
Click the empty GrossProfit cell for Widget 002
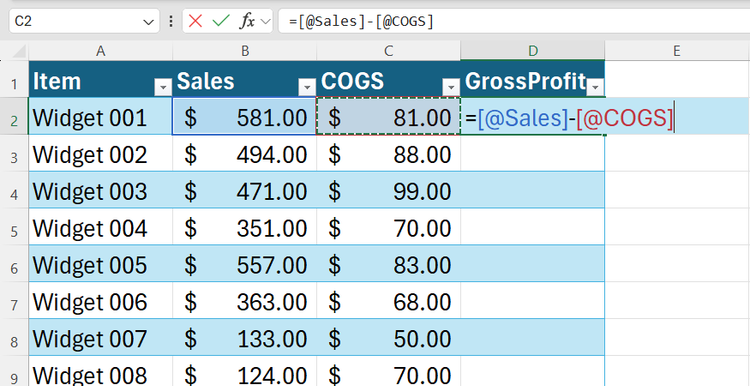click(532, 153)
